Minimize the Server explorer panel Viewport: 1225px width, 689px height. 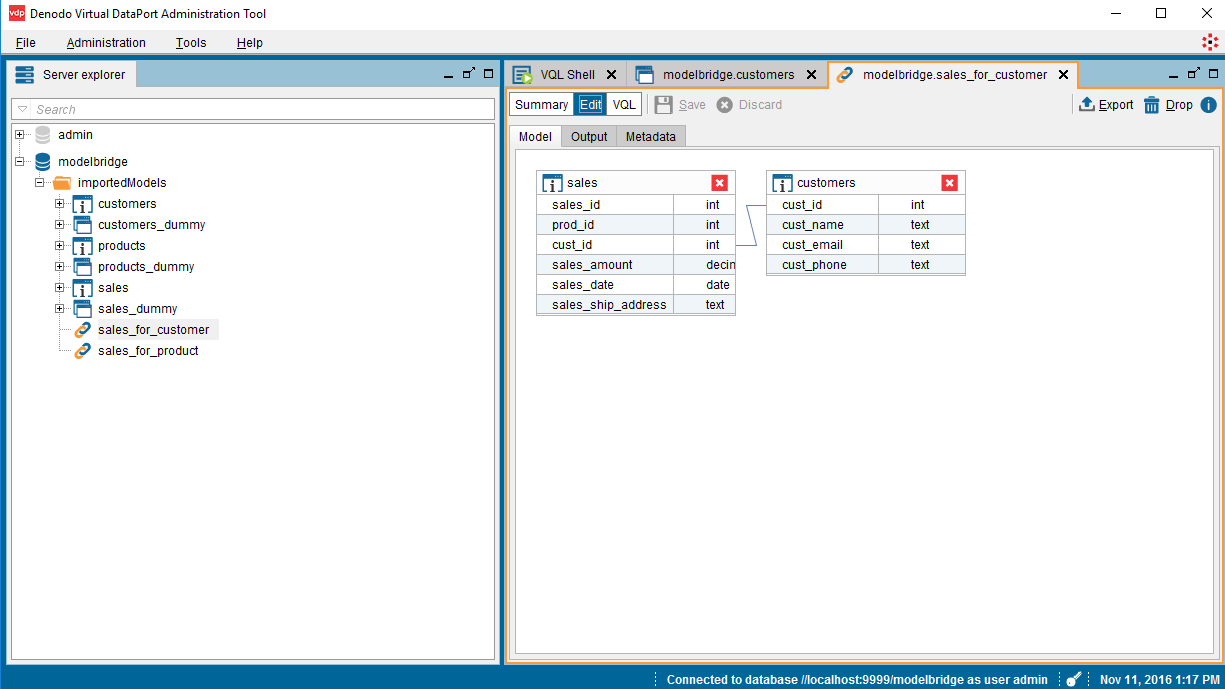[x=448, y=74]
